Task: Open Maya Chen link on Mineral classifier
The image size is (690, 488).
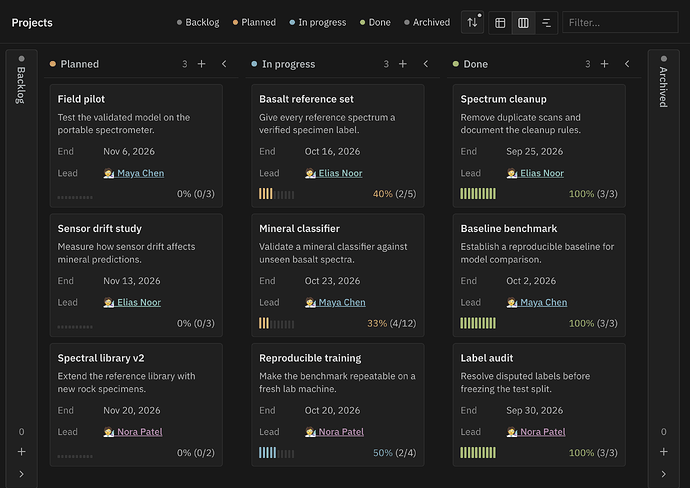Action: pyautogui.click(x=342, y=302)
